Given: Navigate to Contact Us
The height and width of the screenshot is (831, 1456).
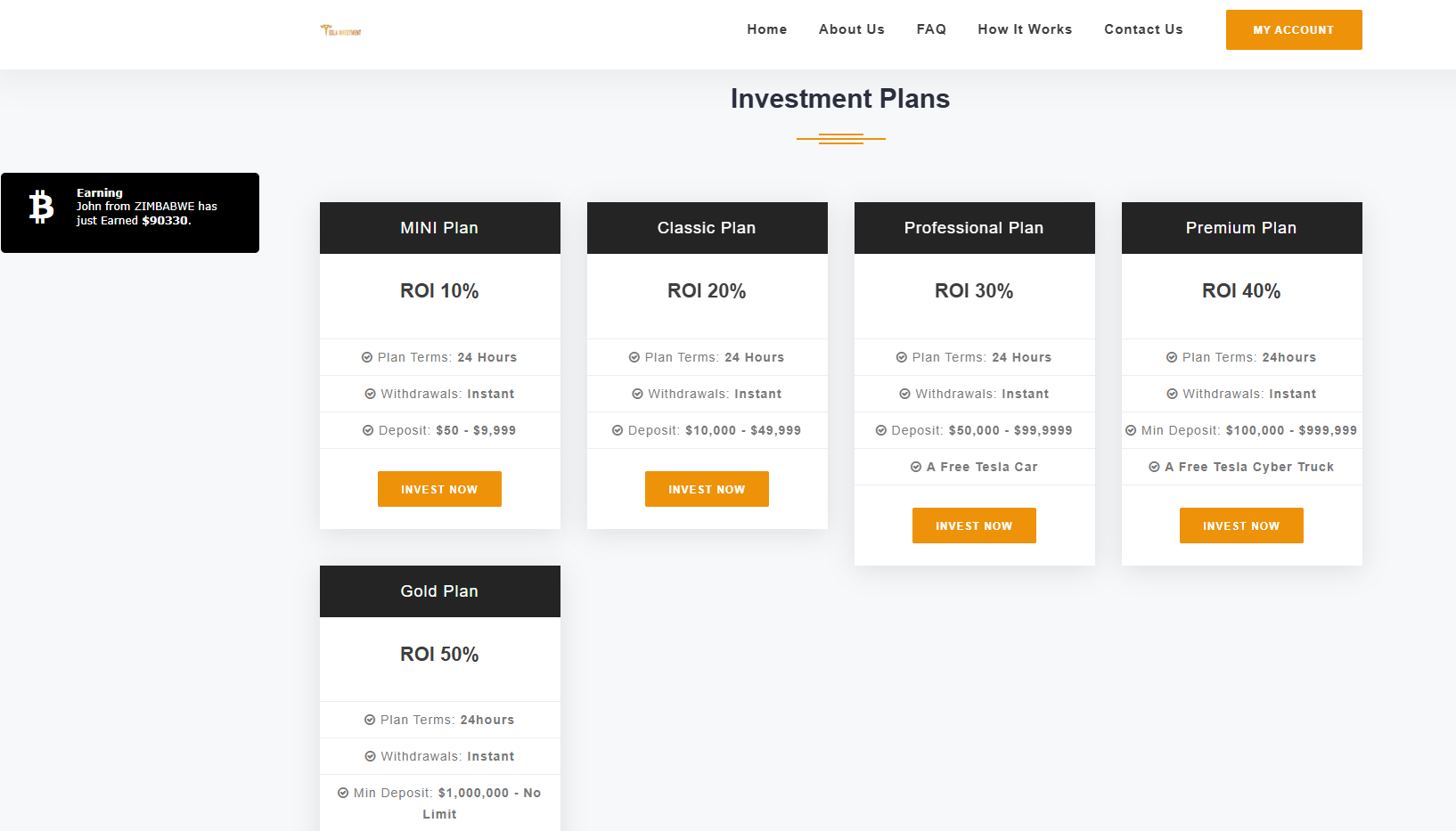Looking at the screenshot, I should pyautogui.click(x=1143, y=29).
